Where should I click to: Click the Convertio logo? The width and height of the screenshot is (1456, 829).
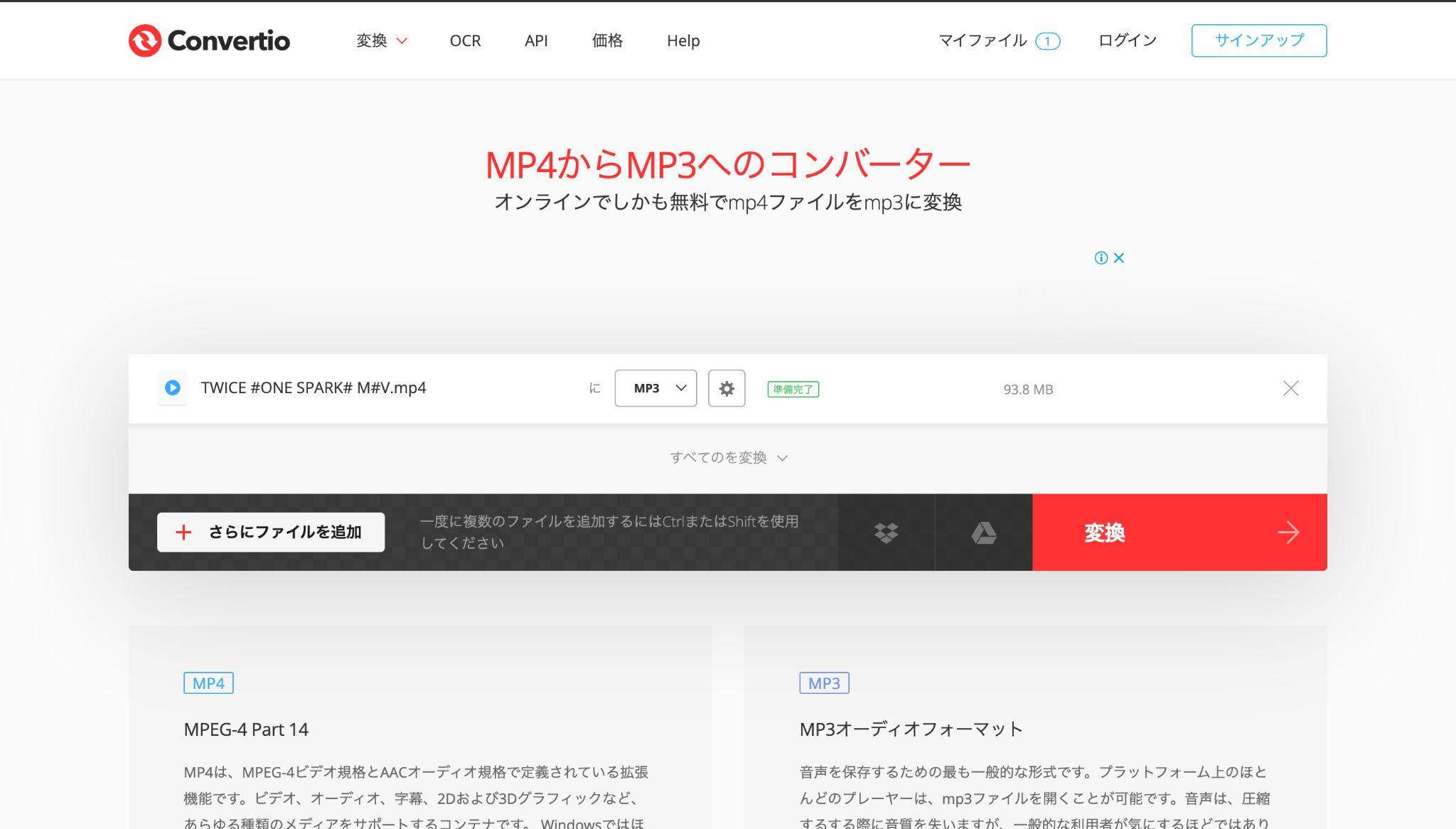pyautogui.click(x=209, y=41)
